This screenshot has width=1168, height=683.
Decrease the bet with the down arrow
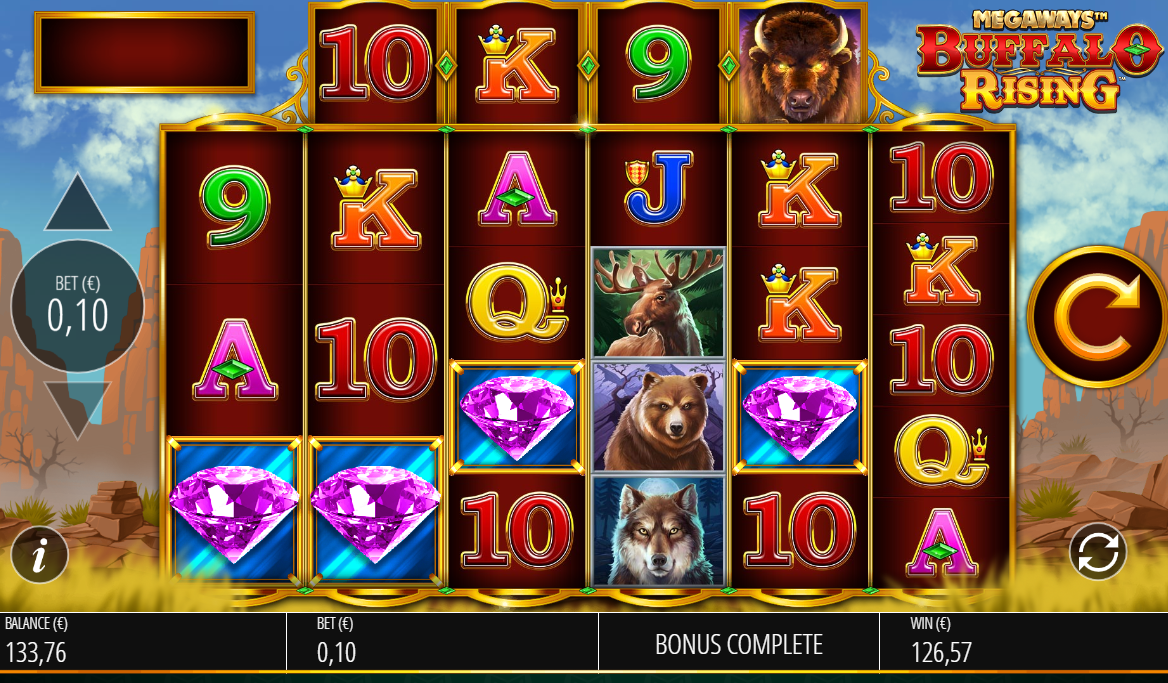pyautogui.click(x=77, y=410)
